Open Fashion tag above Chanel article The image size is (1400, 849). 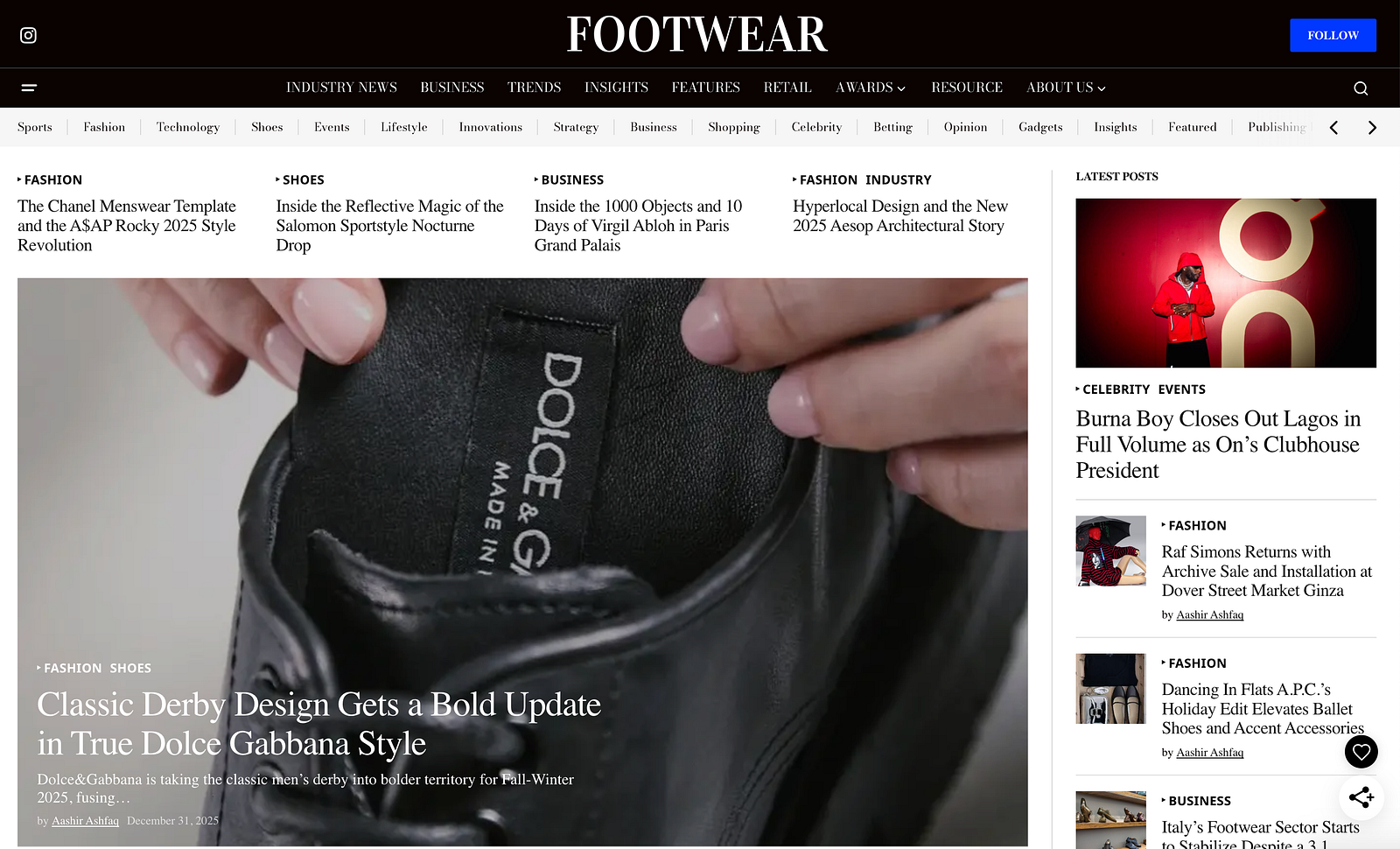pos(53,179)
